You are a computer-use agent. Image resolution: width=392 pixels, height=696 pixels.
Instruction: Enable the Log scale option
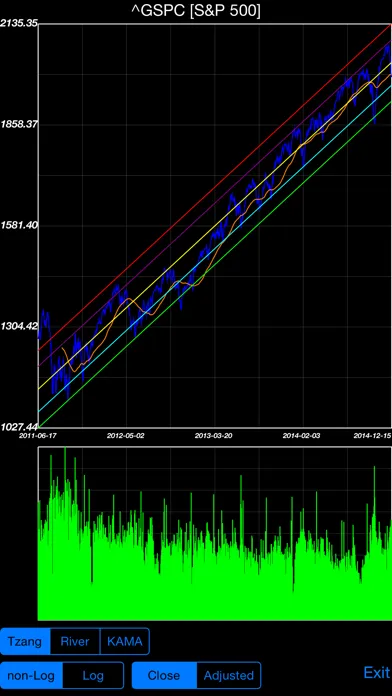tap(93, 676)
